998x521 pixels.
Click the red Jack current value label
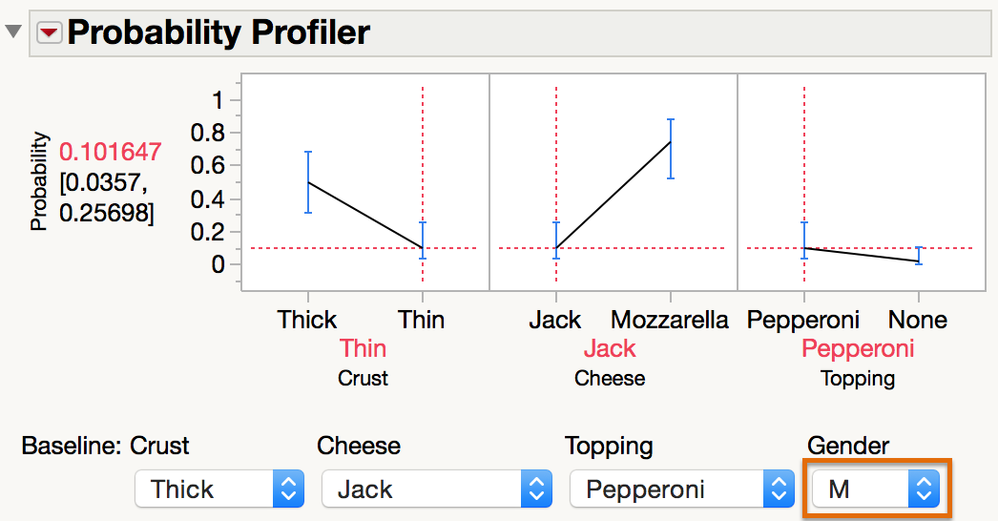coord(610,349)
